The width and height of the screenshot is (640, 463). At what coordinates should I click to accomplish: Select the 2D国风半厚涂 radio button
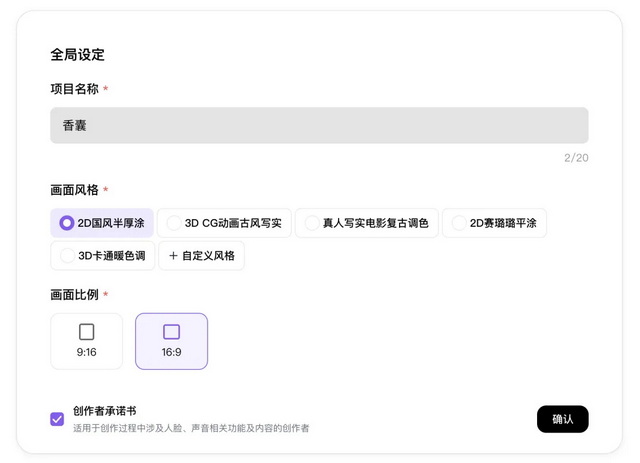coord(67,223)
